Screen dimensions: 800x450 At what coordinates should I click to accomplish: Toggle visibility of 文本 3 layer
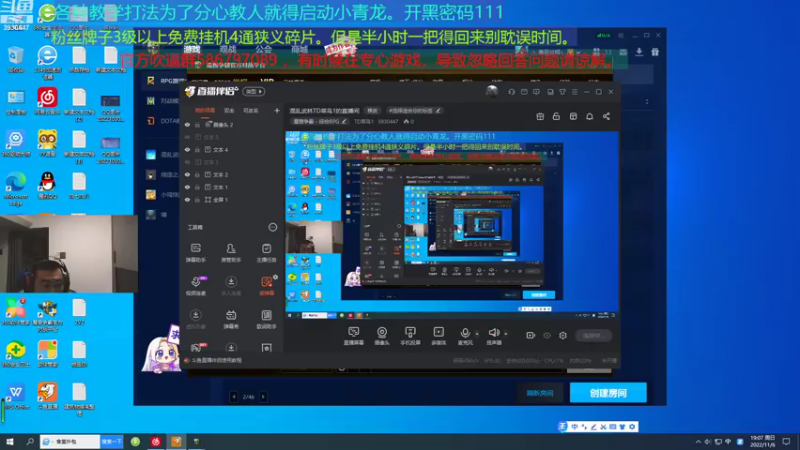tap(187, 162)
